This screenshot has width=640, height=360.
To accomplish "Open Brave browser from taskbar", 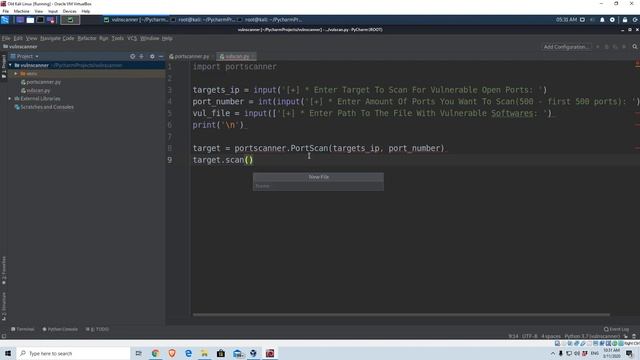I will tap(172, 353).
